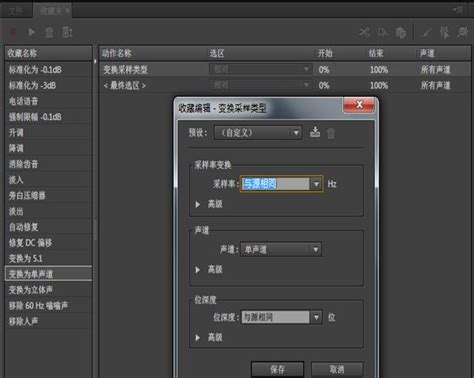The height and width of the screenshot is (378, 474).
Task: Open the 位深度 dropdown arrow
Action: tap(316, 317)
